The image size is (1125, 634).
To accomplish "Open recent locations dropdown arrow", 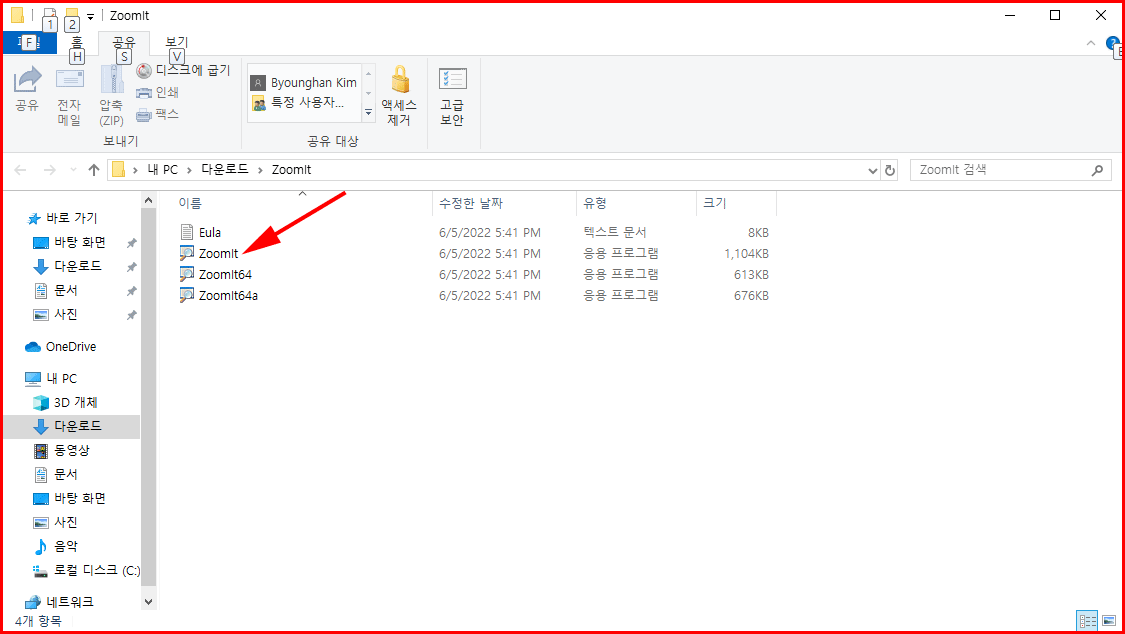I will [x=72, y=170].
